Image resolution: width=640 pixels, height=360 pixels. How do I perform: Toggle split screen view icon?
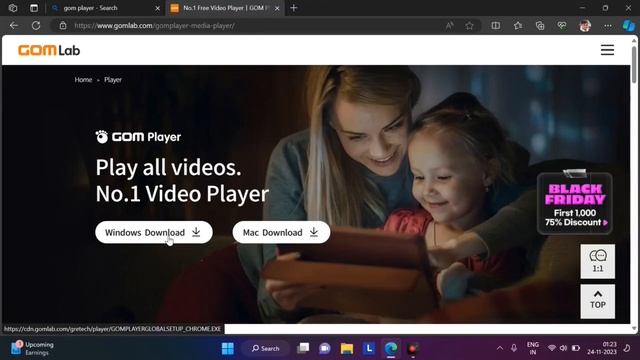click(x=496, y=26)
